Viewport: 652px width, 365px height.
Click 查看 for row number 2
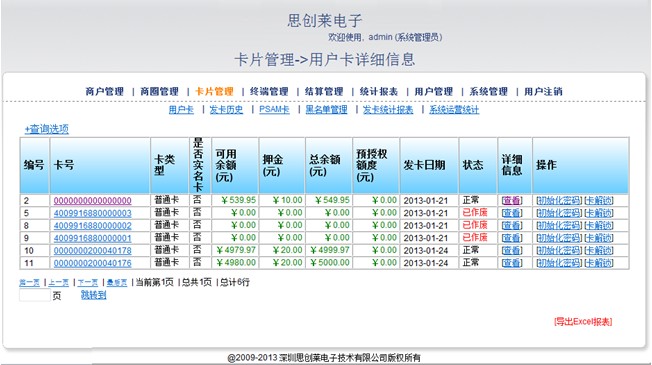[x=511, y=201]
